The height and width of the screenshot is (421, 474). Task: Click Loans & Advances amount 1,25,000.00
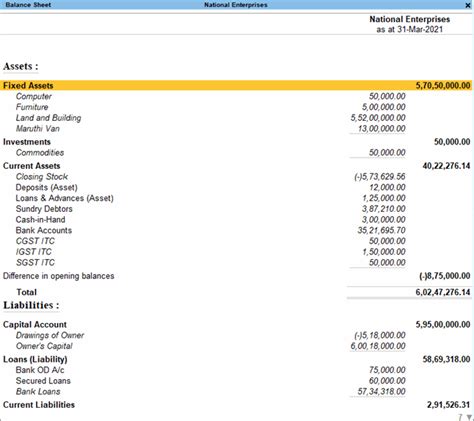click(x=384, y=198)
